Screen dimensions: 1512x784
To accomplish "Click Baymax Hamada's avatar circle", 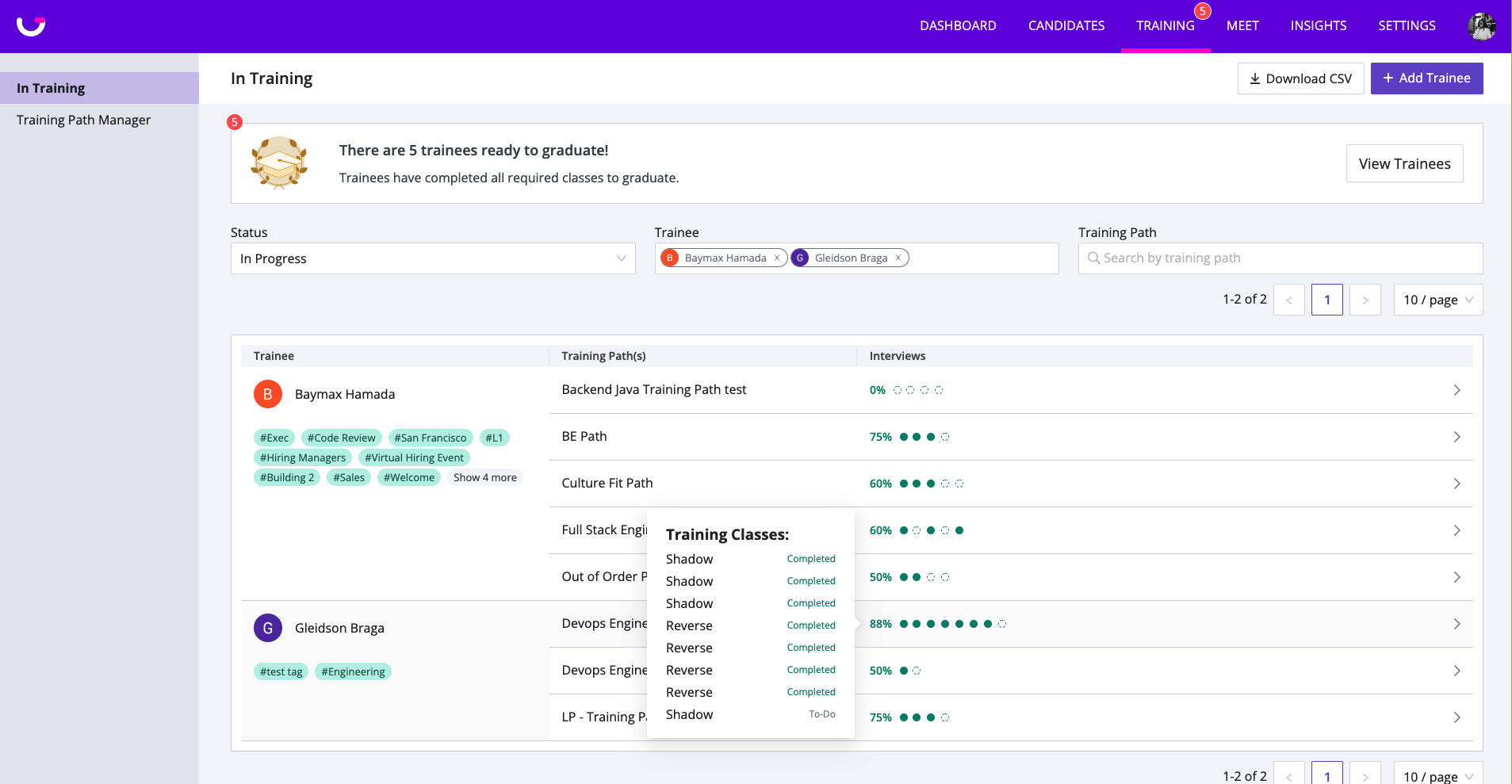I will (267, 393).
